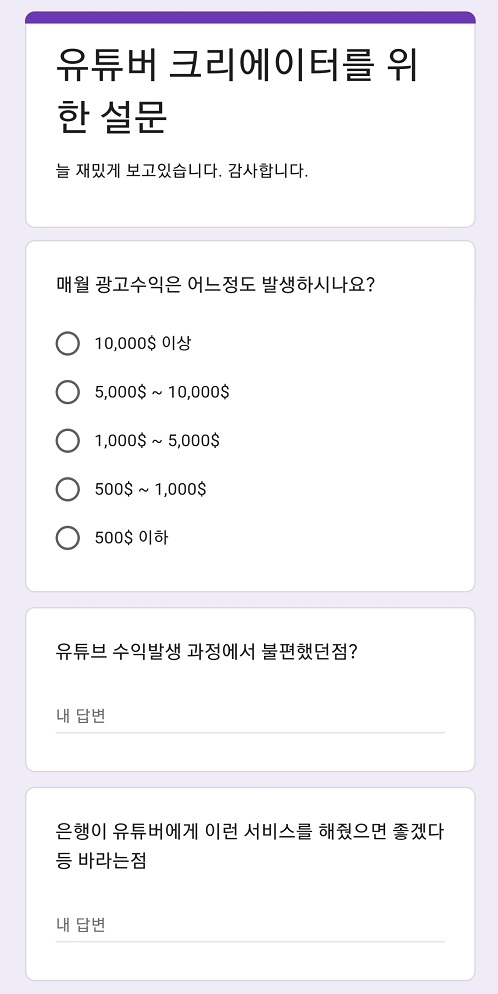The width and height of the screenshot is (498, 994).
Task: Click the "500$ 이하" label text
Action: pos(131,538)
